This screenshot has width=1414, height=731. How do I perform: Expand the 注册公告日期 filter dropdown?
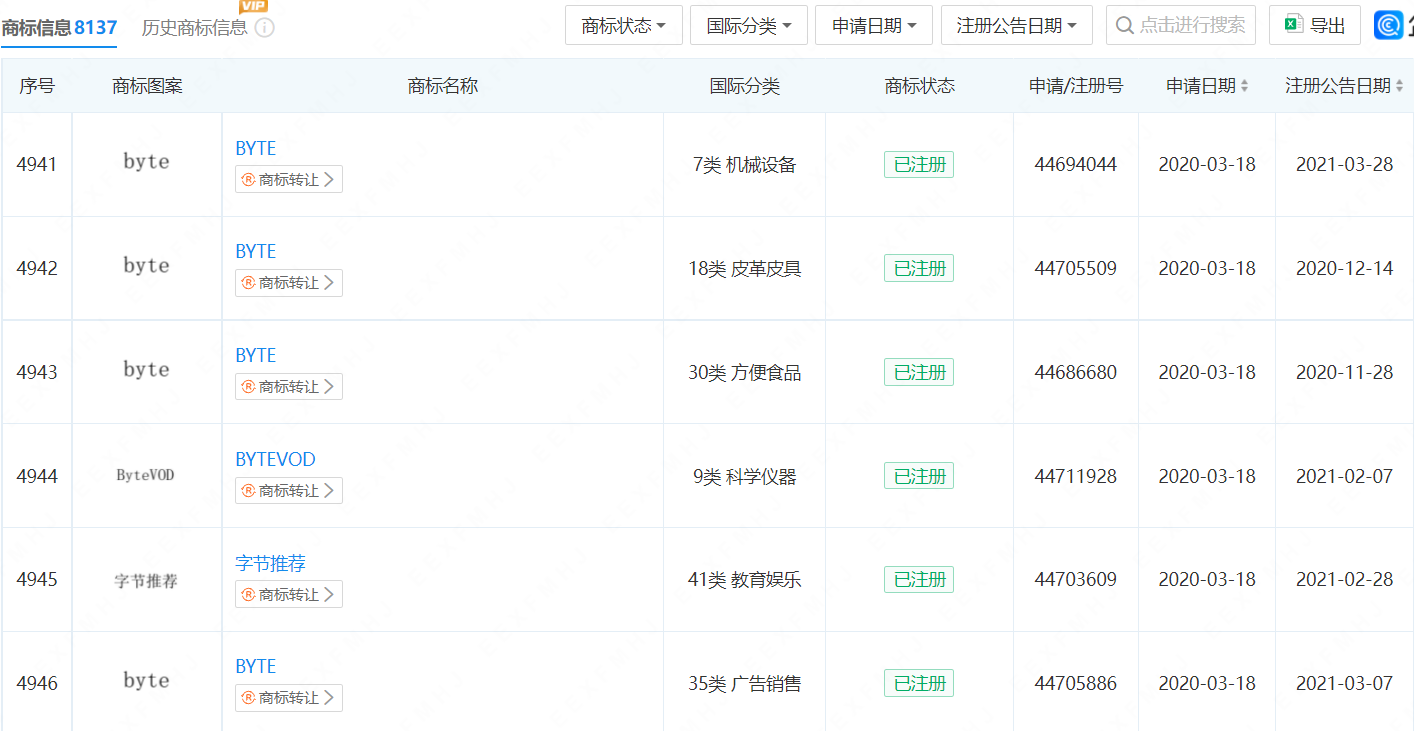pyautogui.click(x=1016, y=26)
